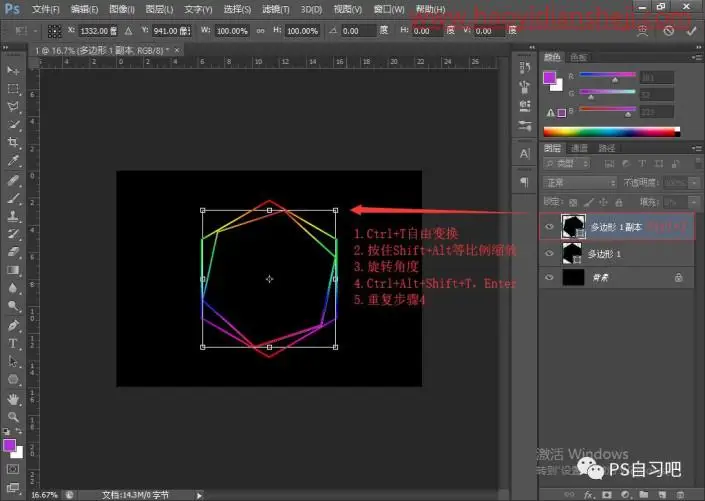The width and height of the screenshot is (705, 501).
Task: Toggle lock layer position
Action: (x=603, y=202)
